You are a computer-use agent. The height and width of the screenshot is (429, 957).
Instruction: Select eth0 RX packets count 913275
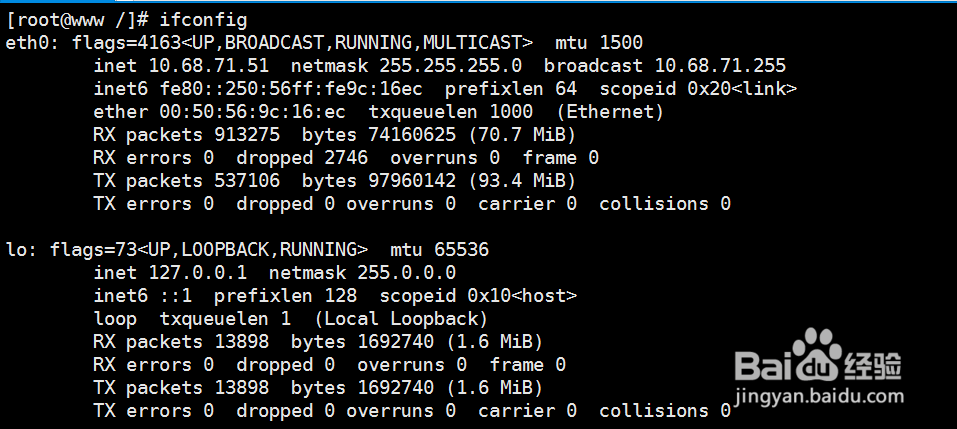tap(247, 135)
